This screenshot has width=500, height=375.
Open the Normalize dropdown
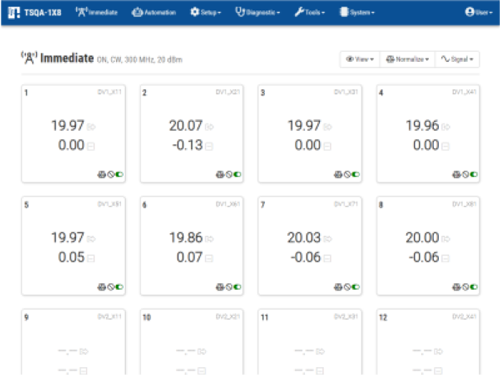pos(407,59)
